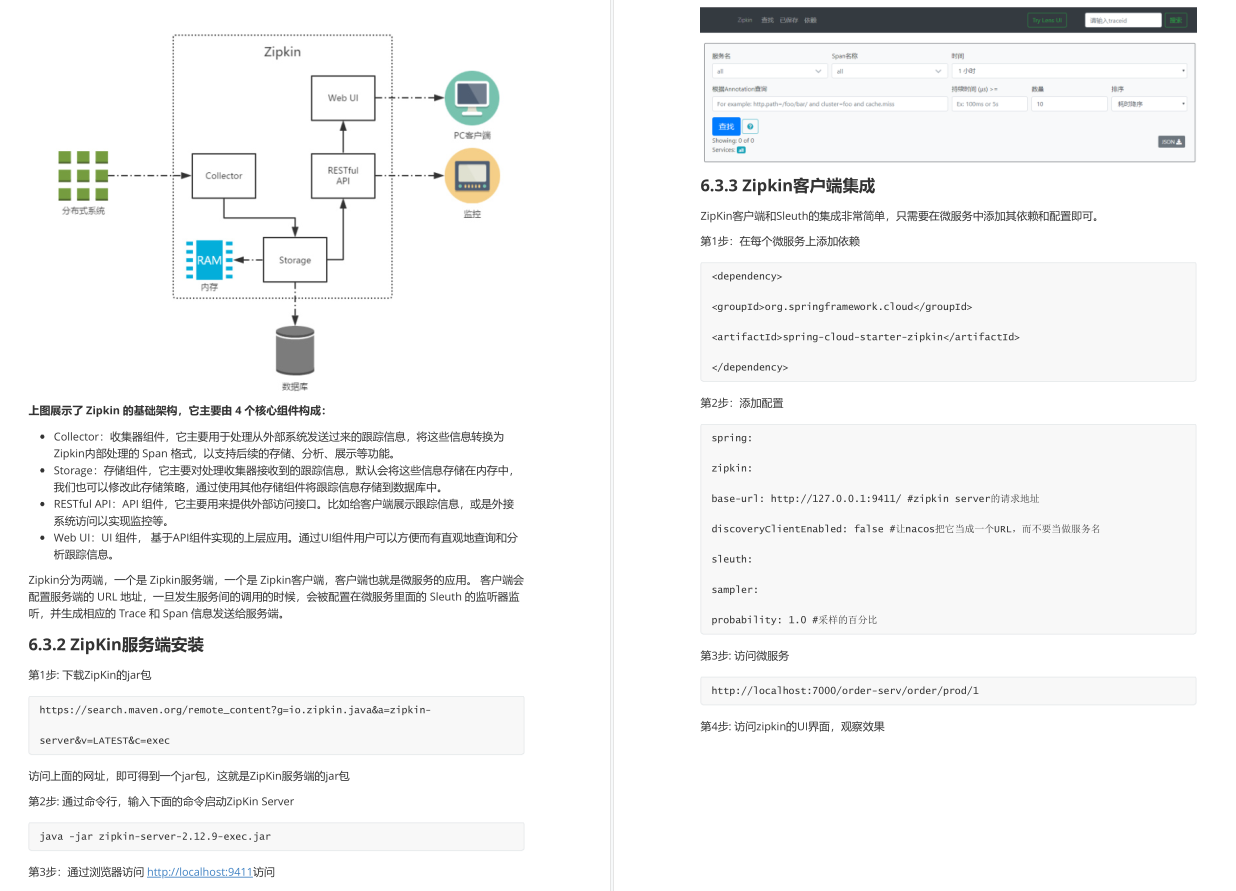Open the Span名称 dropdown
Viewport: 1236px width, 891px height.
click(889, 71)
